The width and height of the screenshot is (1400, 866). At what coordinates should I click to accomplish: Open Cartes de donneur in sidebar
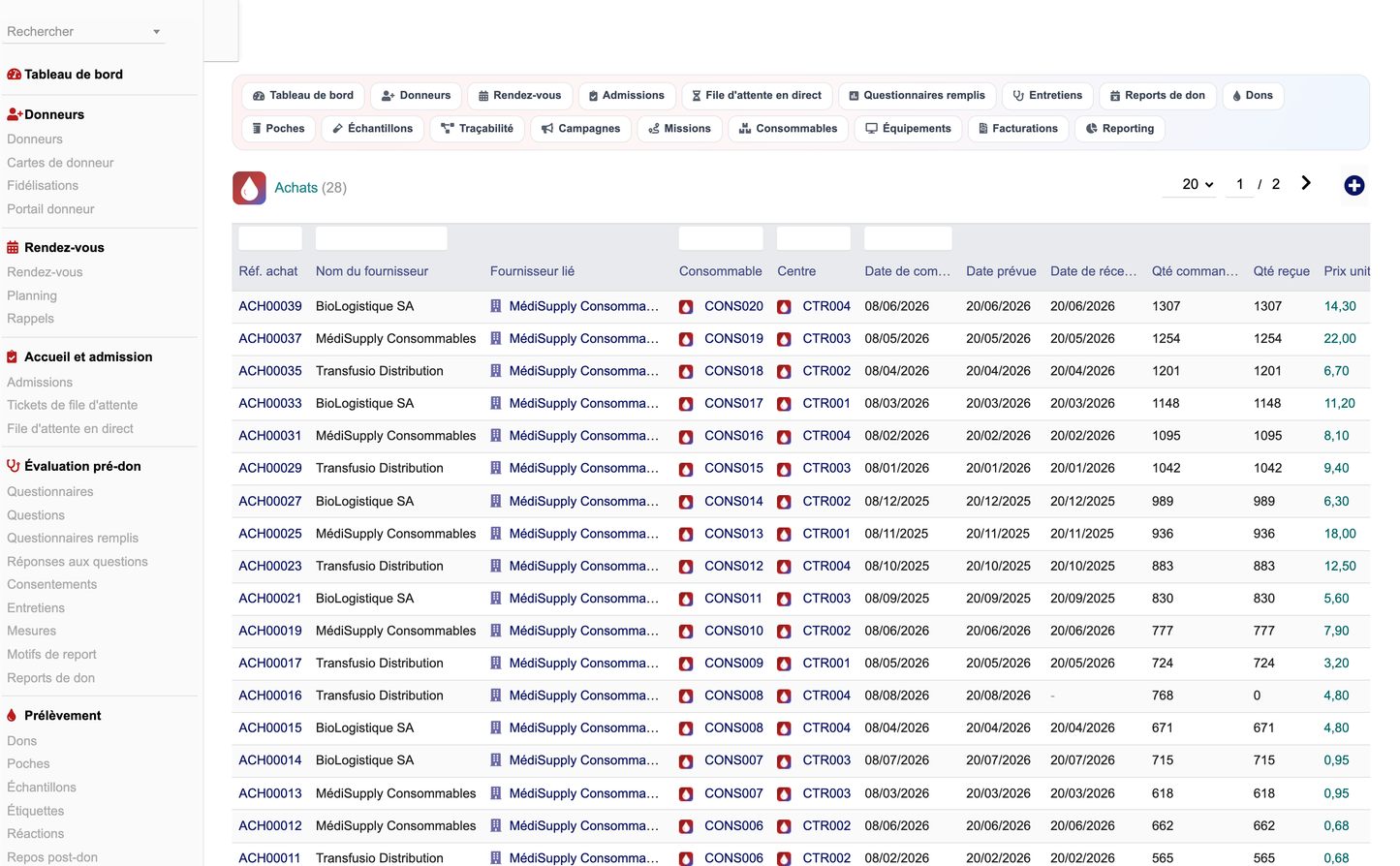point(60,163)
